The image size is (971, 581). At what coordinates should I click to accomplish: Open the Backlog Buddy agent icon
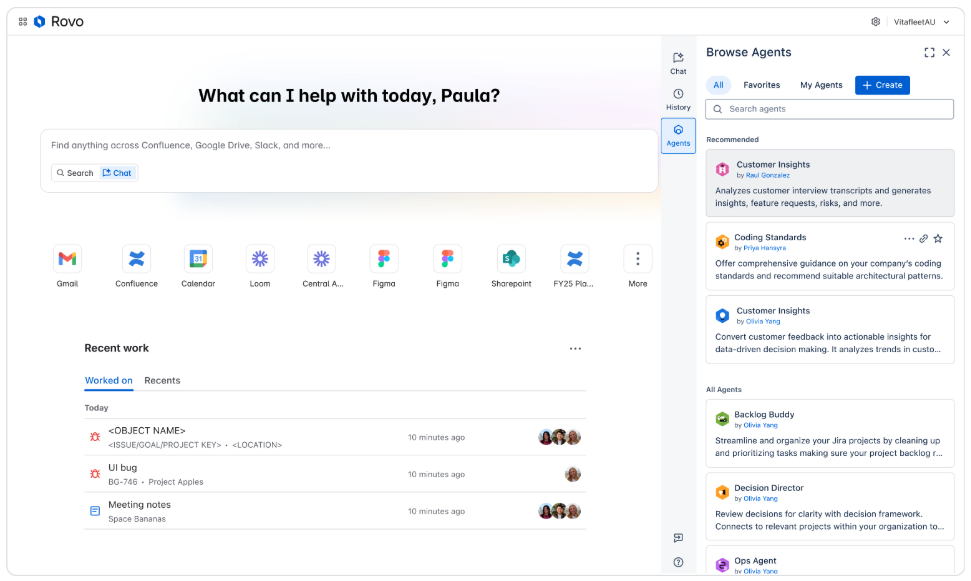click(x=722, y=419)
